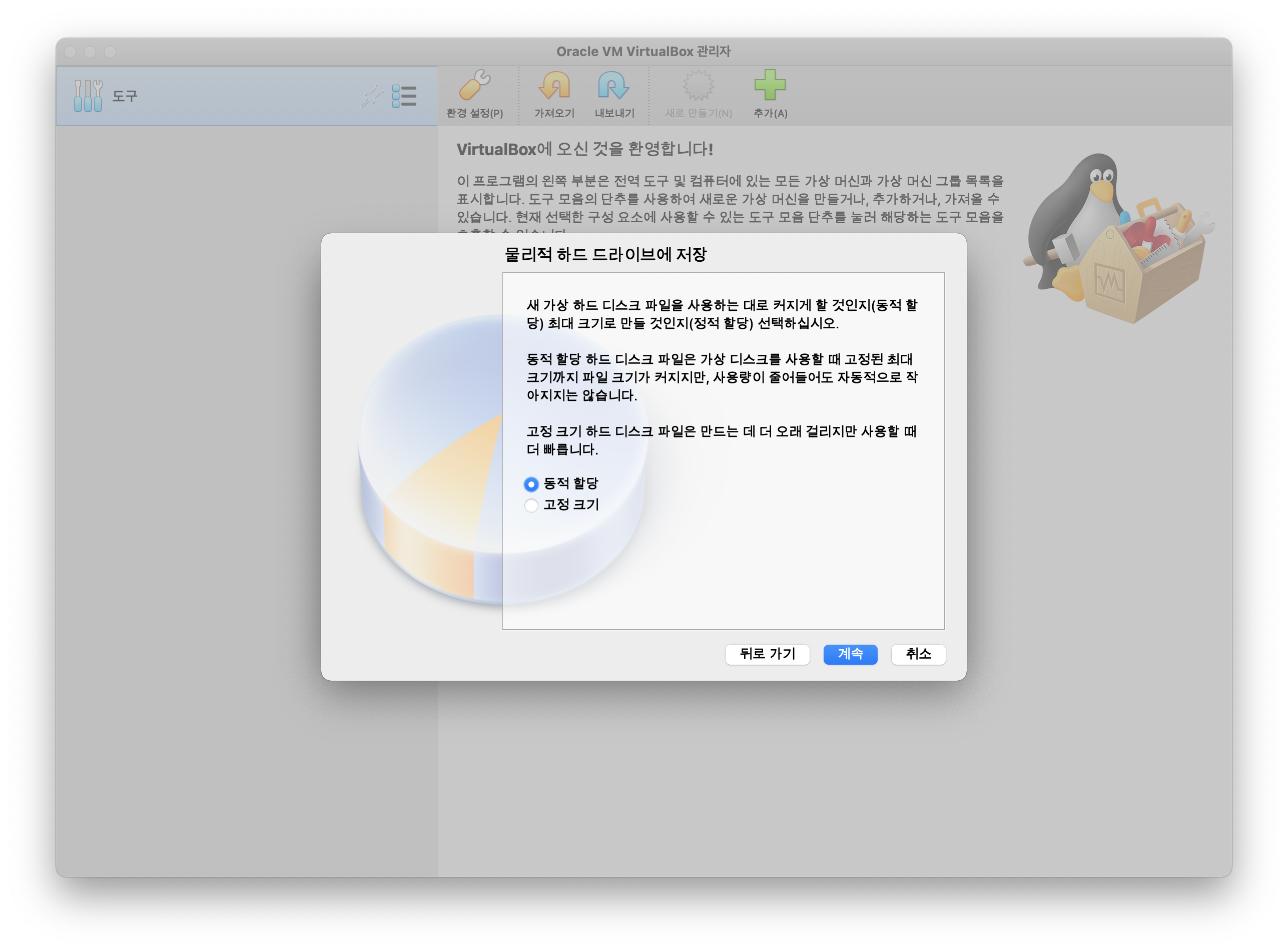Screen dimensions: 1288x951
Task: Select the 고정 크기 radio button
Action: tap(531, 506)
